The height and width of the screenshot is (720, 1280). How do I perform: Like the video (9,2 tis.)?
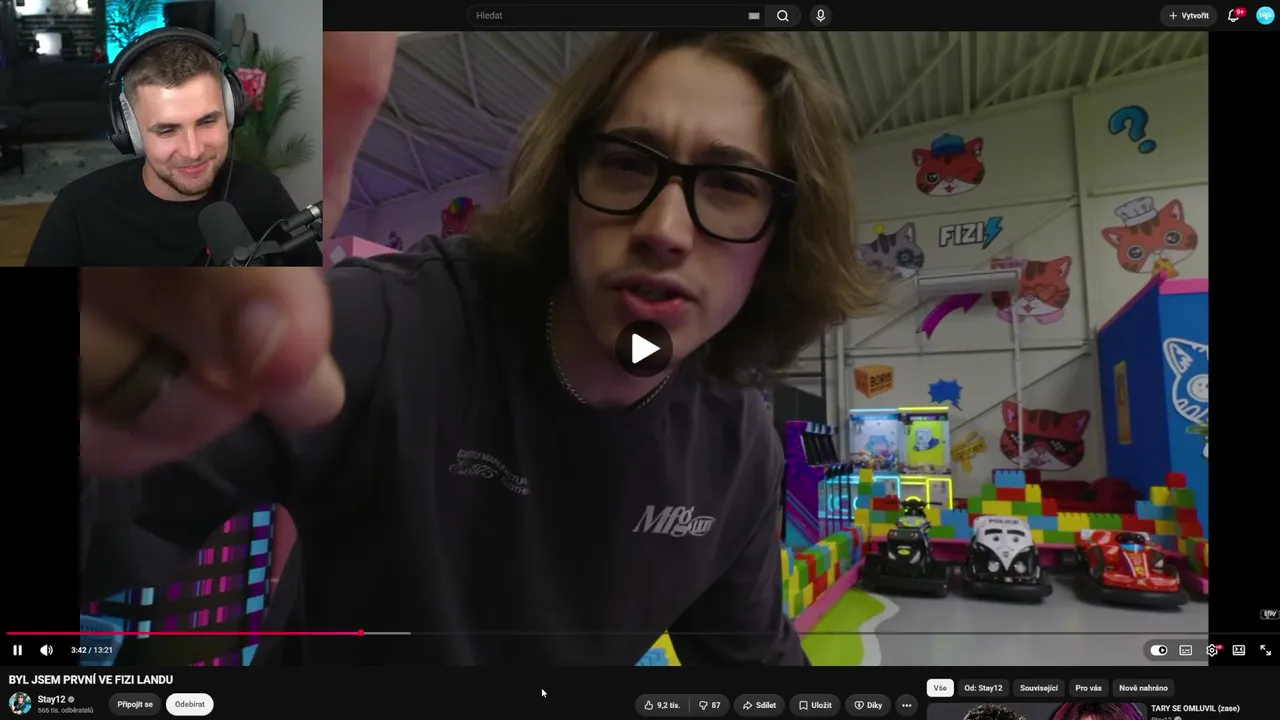(662, 705)
